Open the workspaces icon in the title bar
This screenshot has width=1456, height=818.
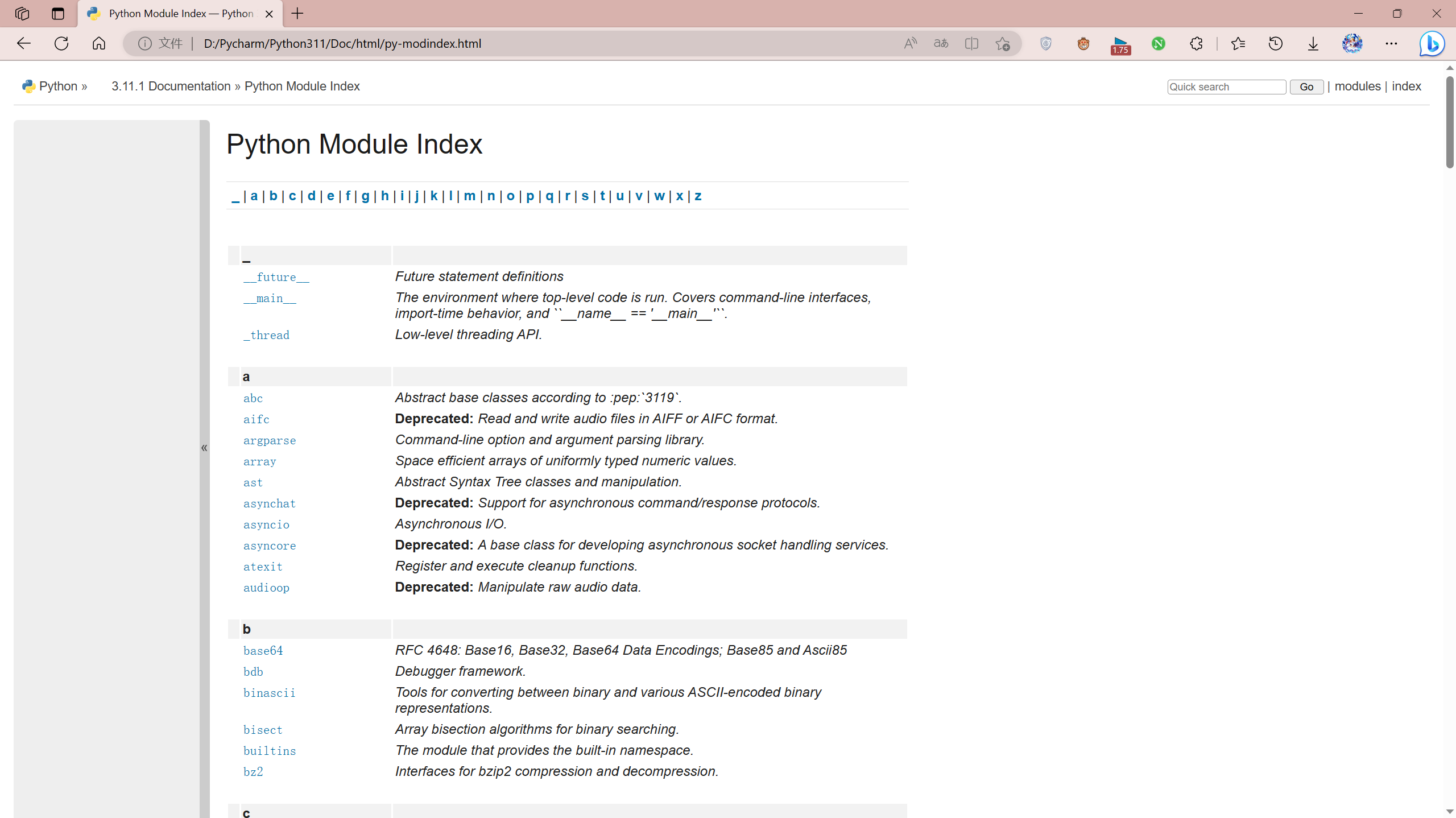tap(22, 13)
